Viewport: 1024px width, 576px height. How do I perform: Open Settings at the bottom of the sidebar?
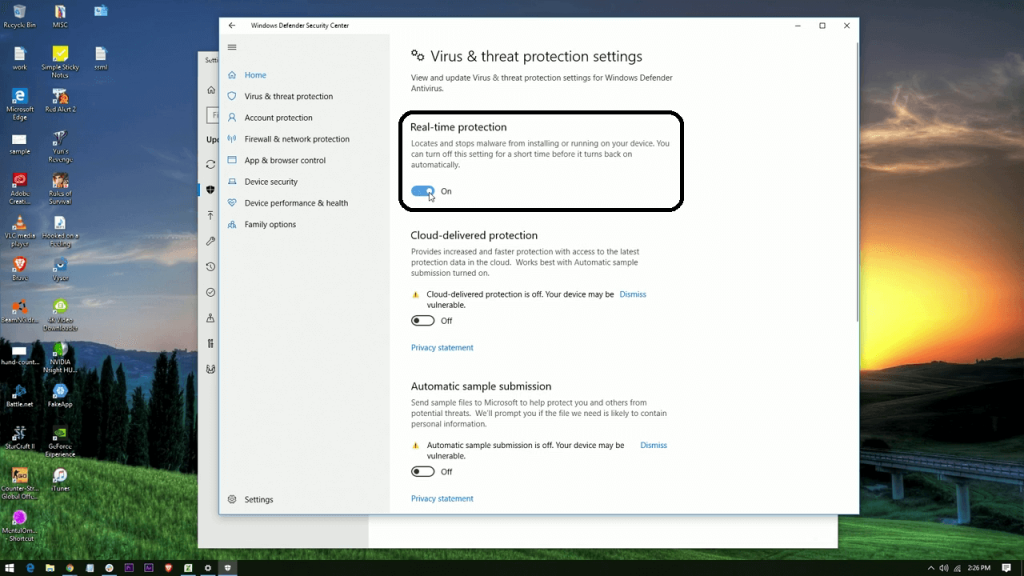[258, 499]
